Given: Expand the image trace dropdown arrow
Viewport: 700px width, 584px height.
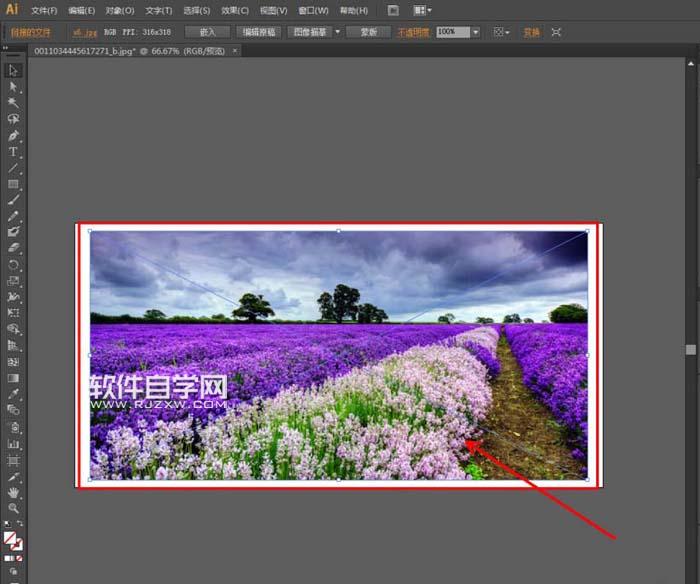Looking at the screenshot, I should coord(338,32).
